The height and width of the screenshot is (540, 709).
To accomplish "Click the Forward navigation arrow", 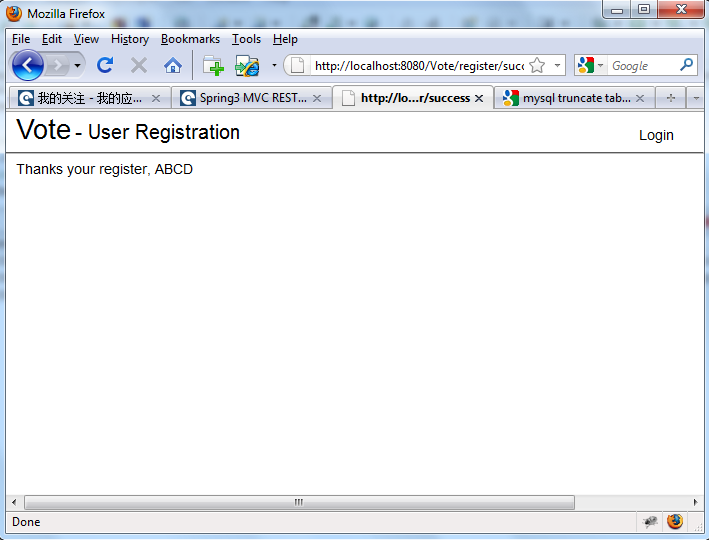I will pos(58,66).
